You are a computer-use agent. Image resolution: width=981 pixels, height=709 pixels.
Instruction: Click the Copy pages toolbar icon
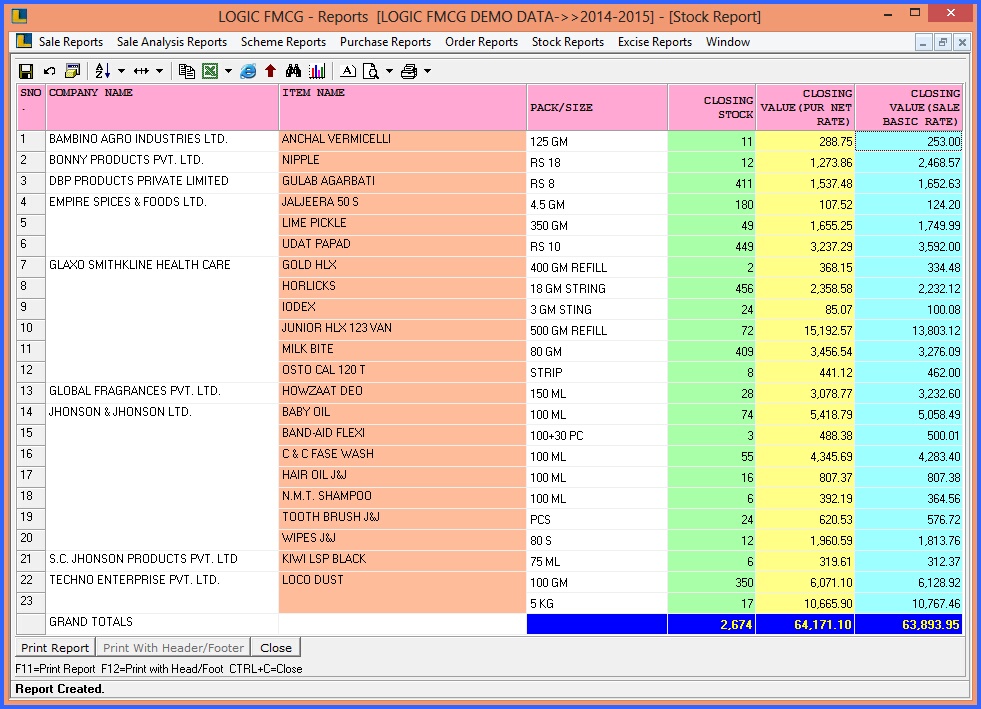(186, 71)
